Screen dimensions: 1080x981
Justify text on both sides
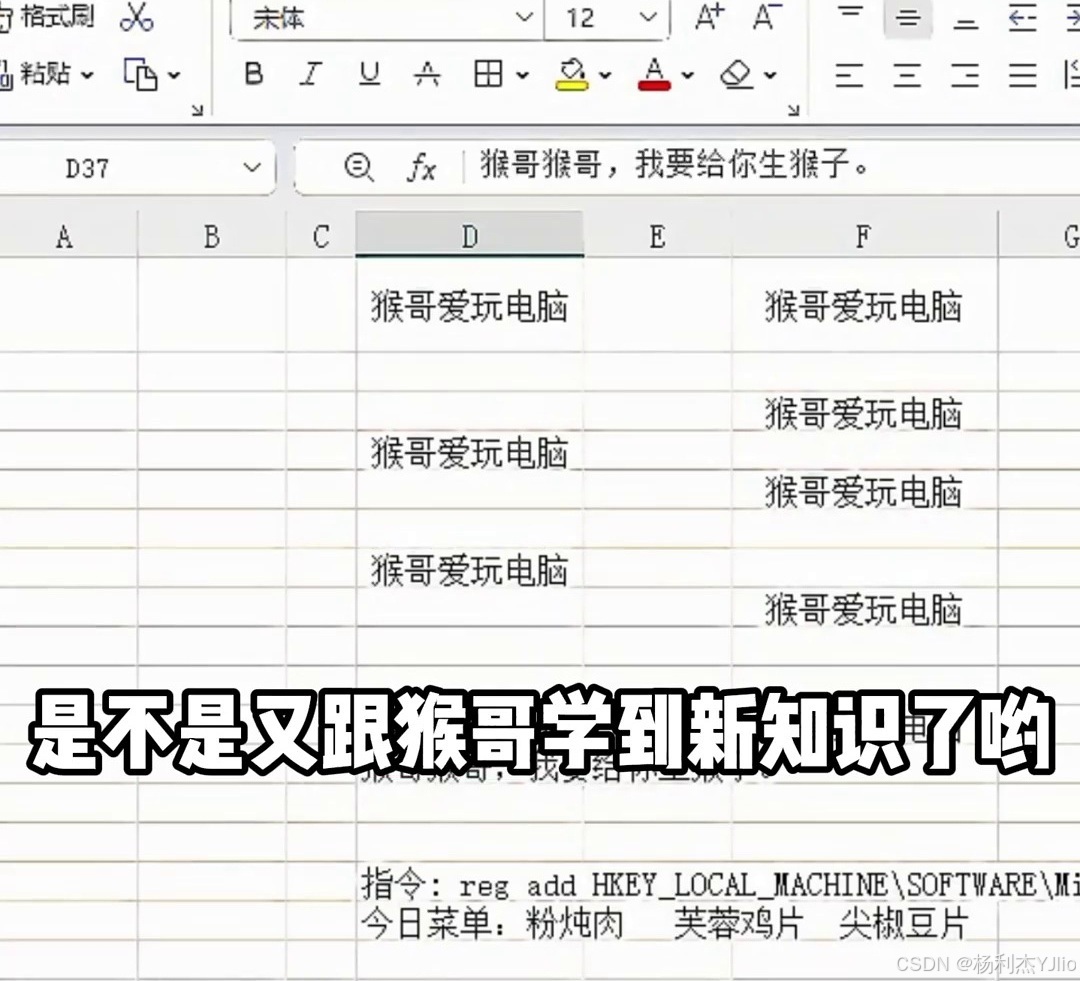pos(1023,74)
